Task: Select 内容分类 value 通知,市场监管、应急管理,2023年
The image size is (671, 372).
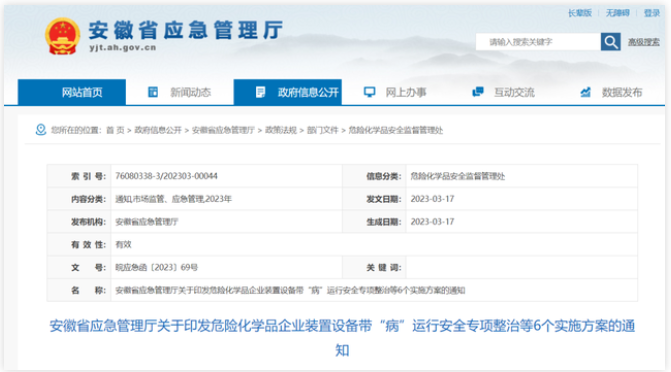Action: pyautogui.click(x=173, y=199)
